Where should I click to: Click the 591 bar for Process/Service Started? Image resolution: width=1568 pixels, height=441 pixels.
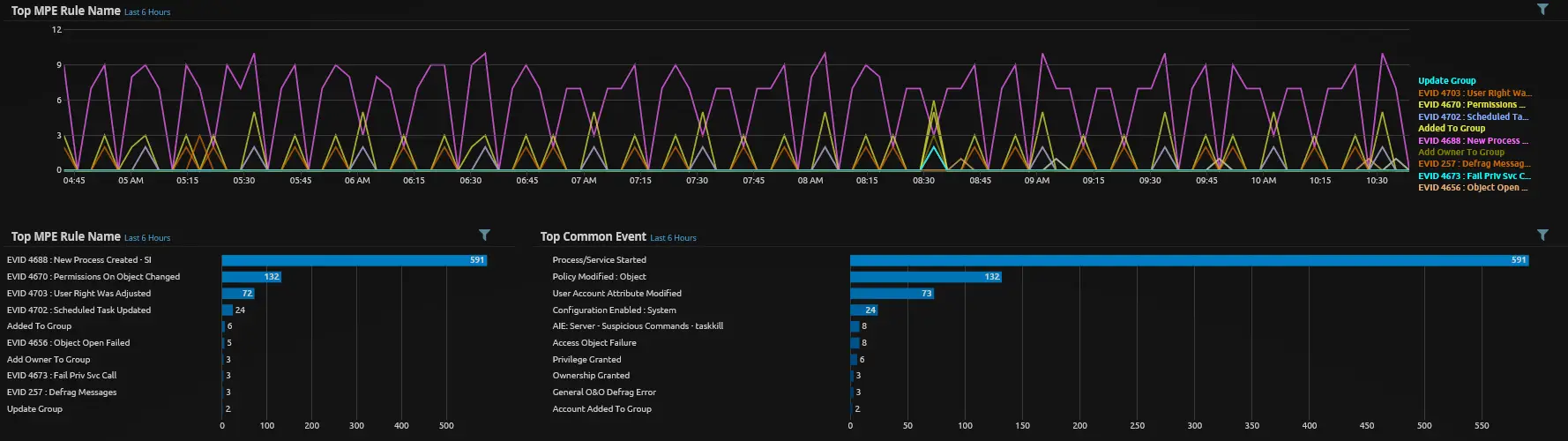(x=1190, y=260)
